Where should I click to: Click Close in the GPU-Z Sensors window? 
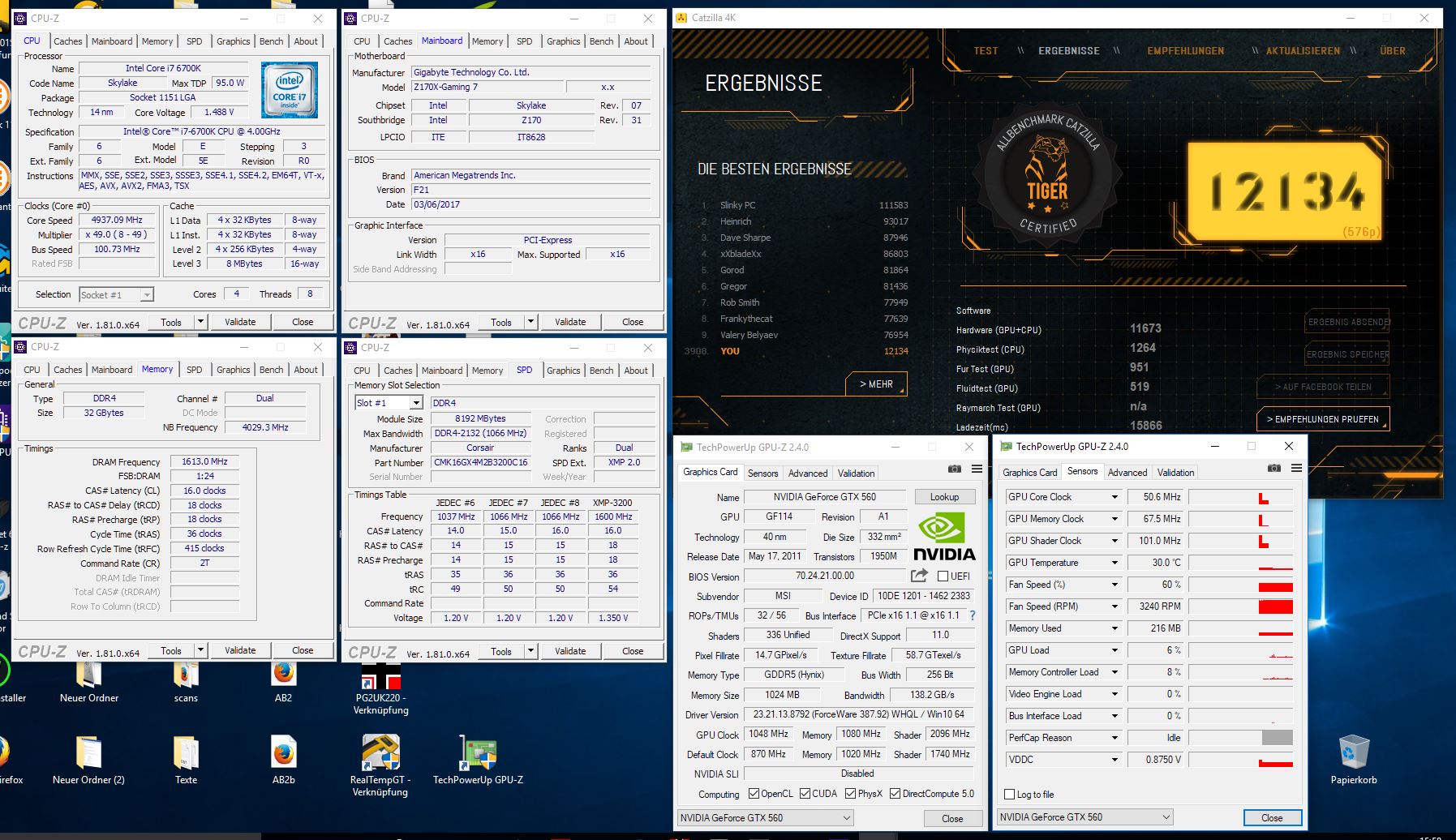point(1272,818)
